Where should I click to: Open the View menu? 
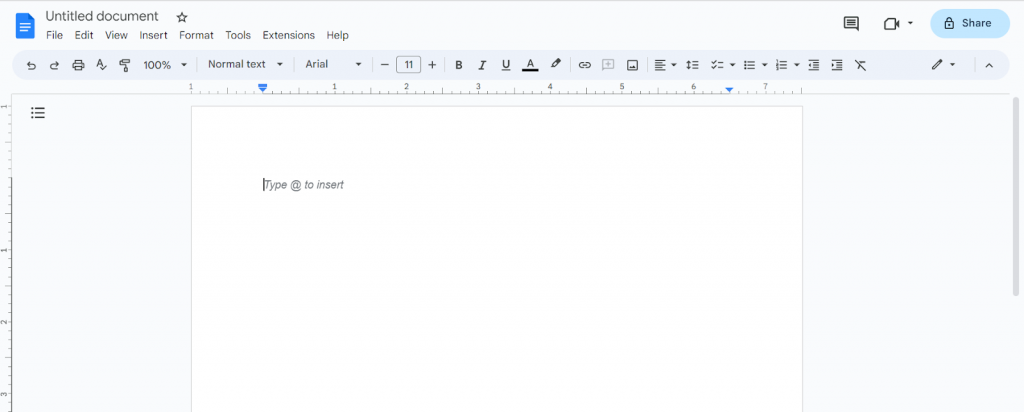coord(116,35)
